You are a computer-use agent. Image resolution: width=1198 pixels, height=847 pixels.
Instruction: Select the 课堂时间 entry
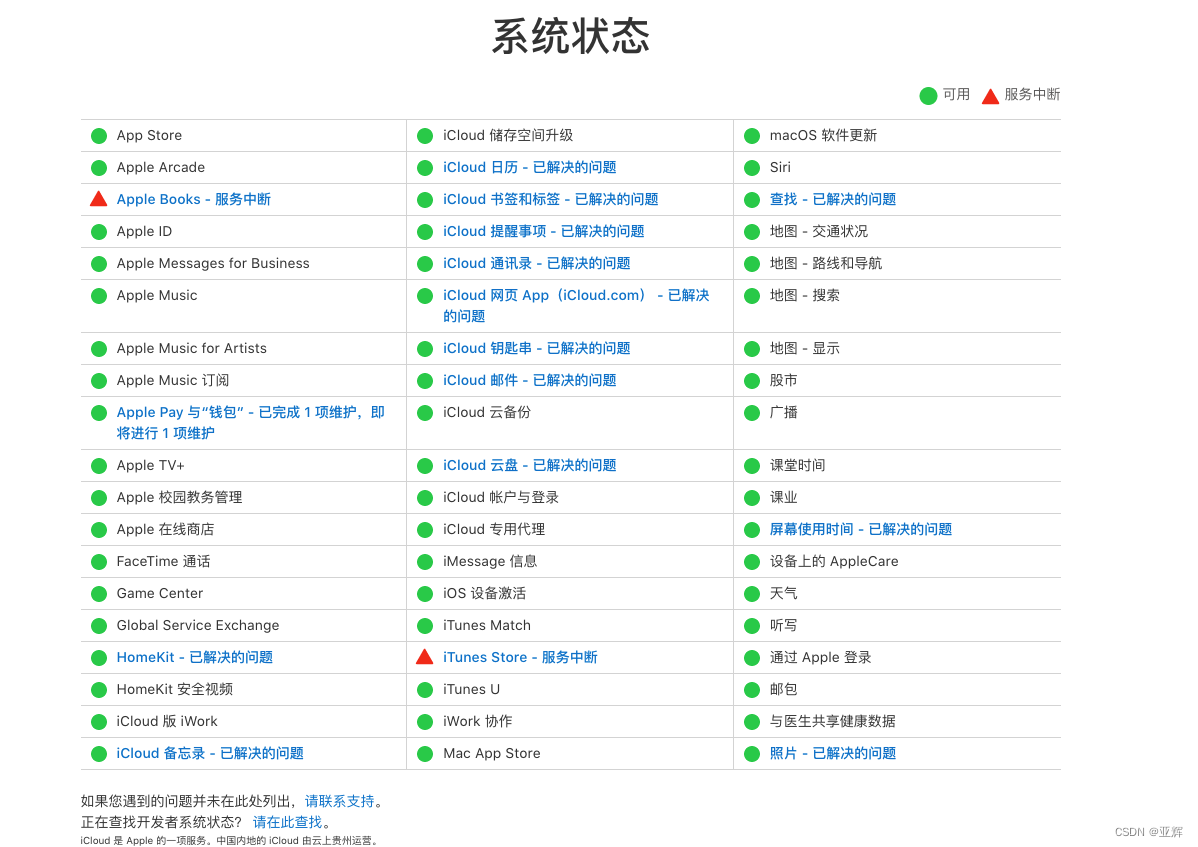tap(798, 466)
